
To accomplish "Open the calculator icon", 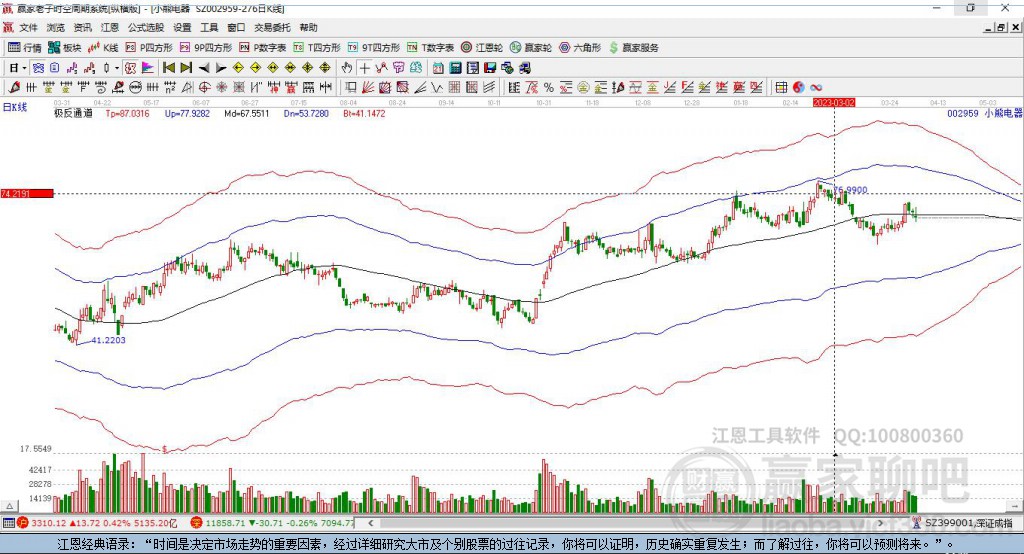I will [455, 67].
